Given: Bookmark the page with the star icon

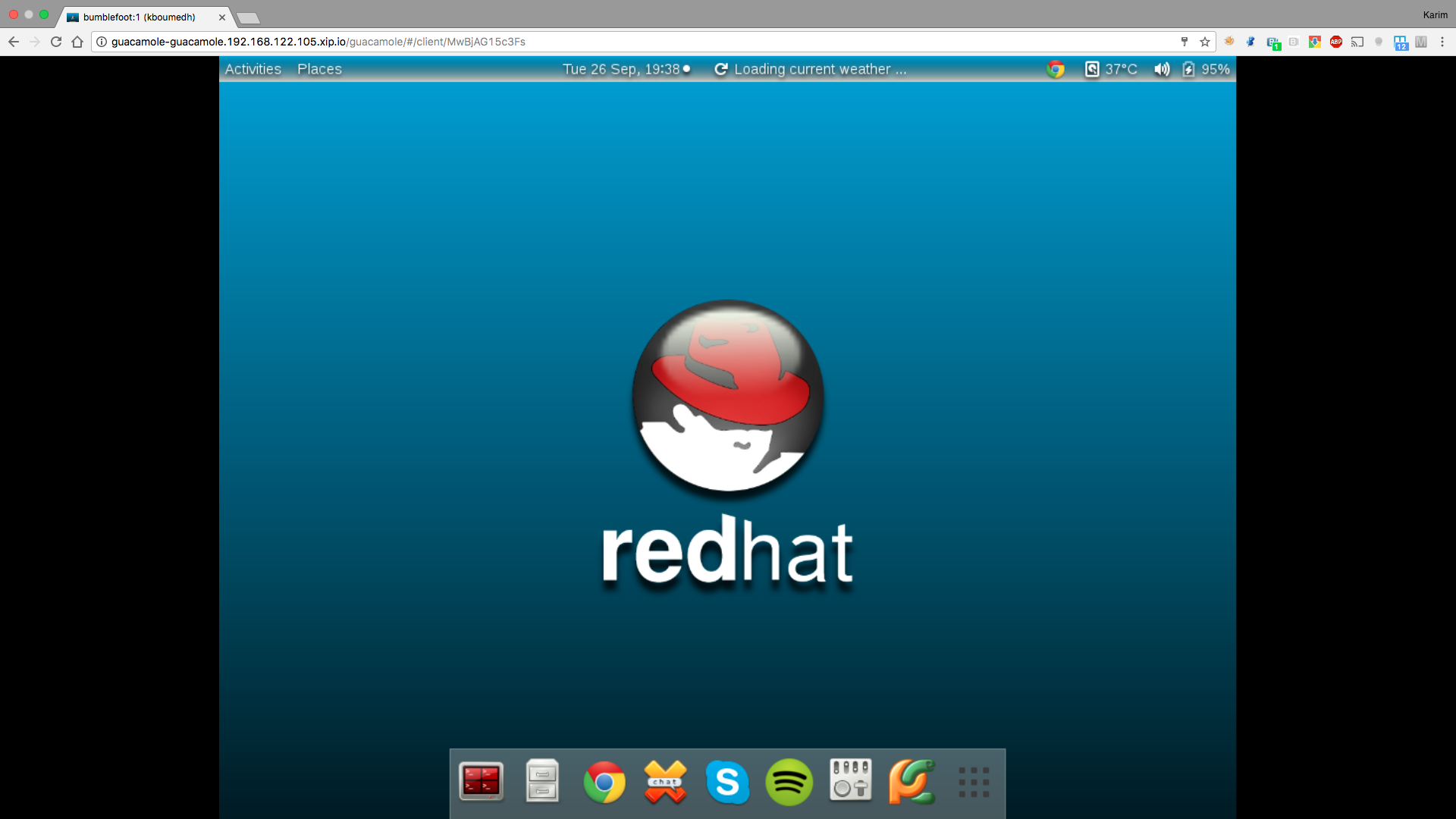Looking at the screenshot, I should pos(1205,42).
